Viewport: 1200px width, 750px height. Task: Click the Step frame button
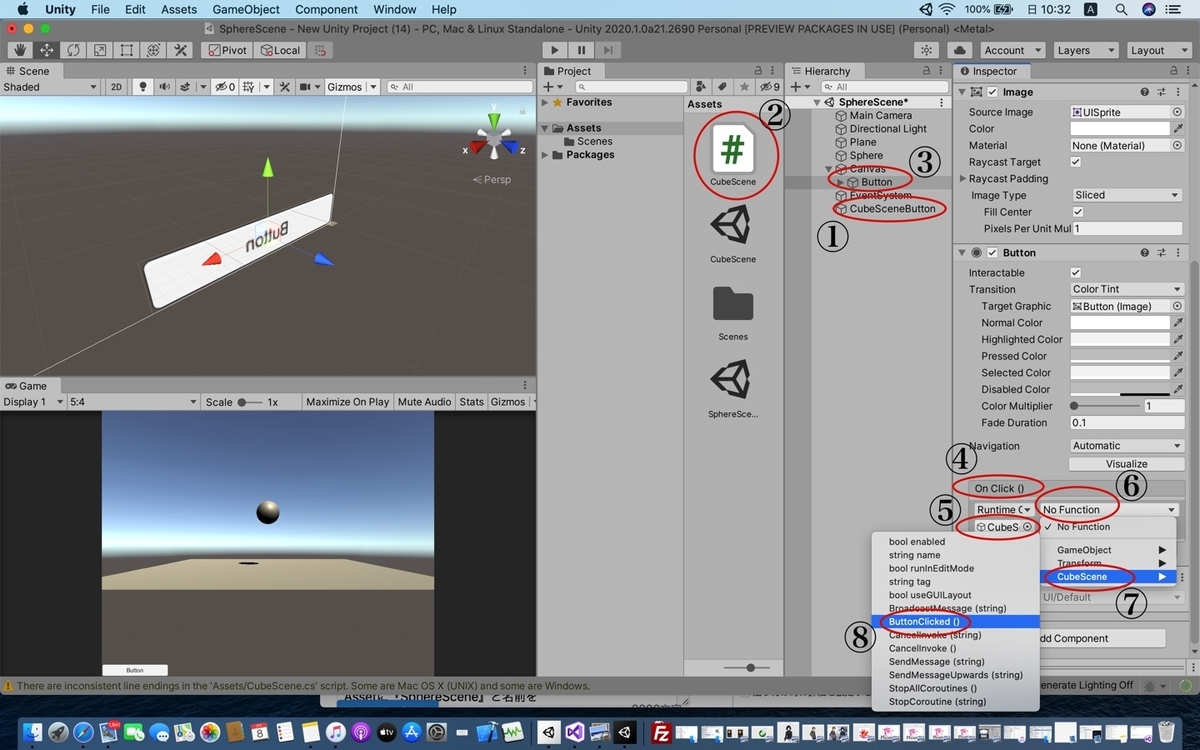(x=608, y=50)
